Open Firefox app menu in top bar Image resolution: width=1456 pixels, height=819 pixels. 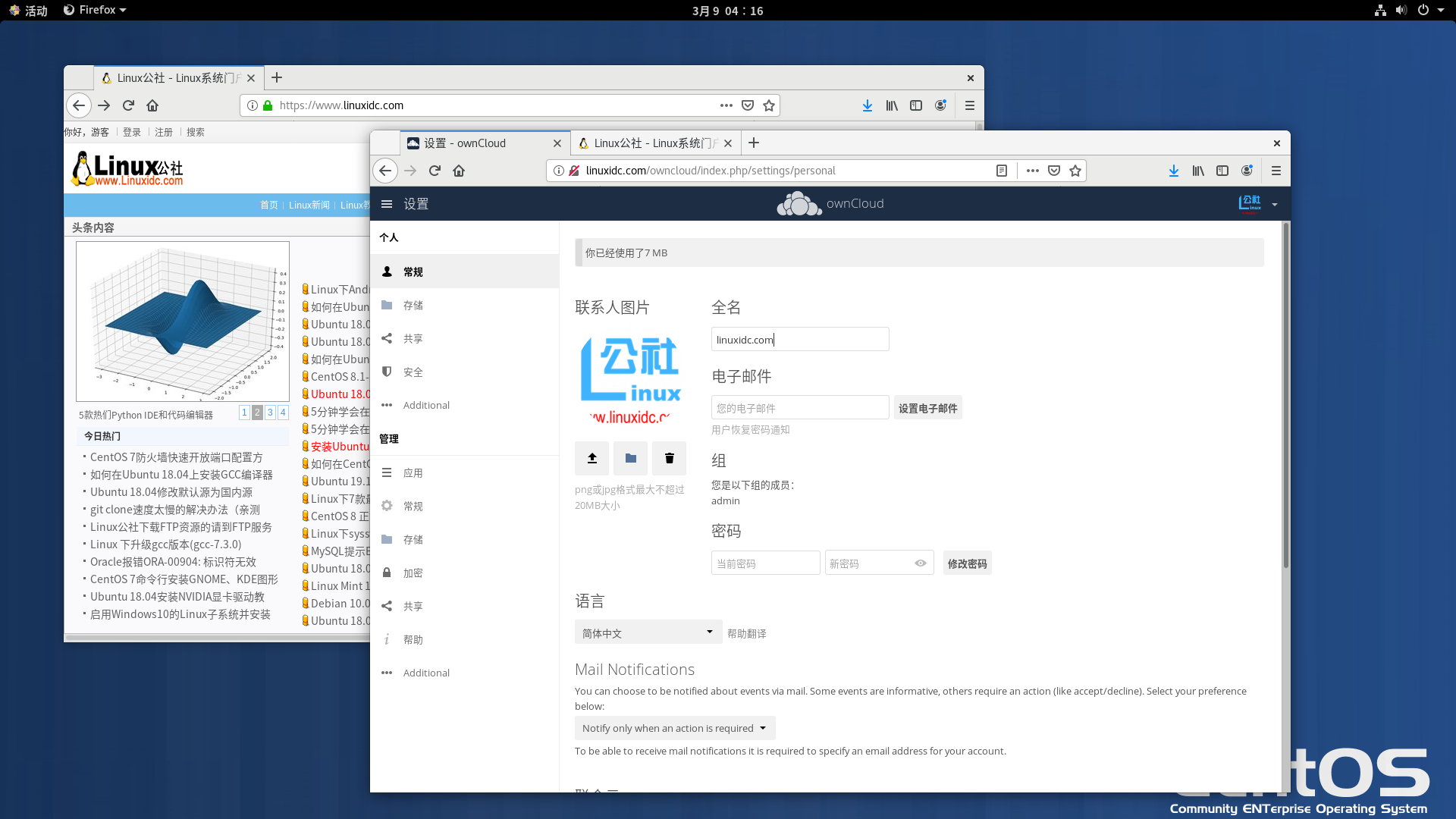[x=95, y=10]
